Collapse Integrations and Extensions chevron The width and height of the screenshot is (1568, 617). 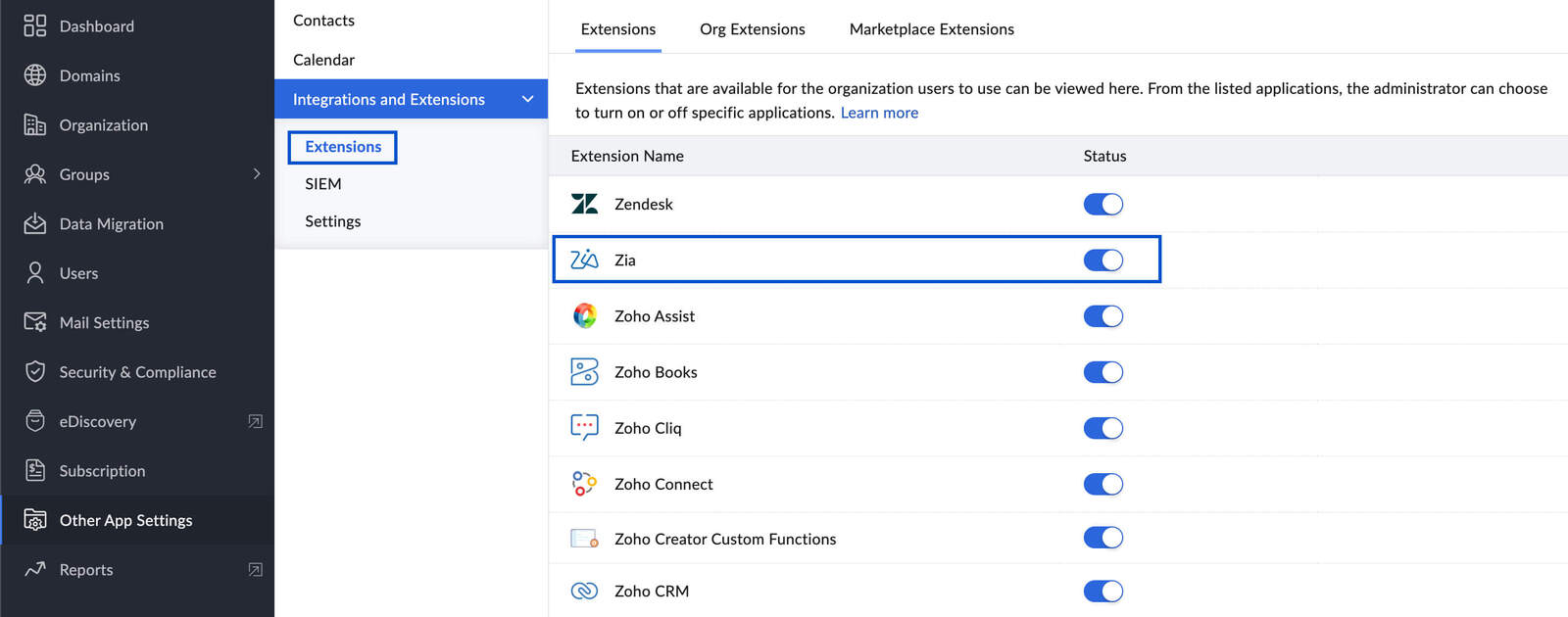pos(527,99)
